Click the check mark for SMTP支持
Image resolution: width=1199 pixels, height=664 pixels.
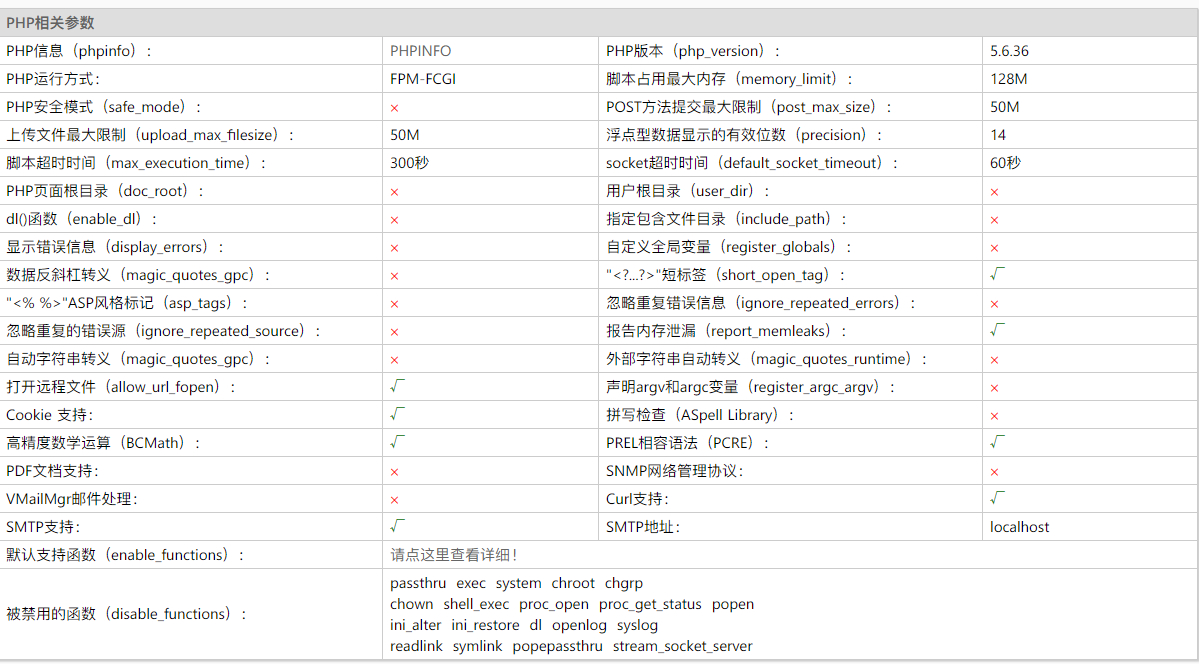[x=397, y=526]
